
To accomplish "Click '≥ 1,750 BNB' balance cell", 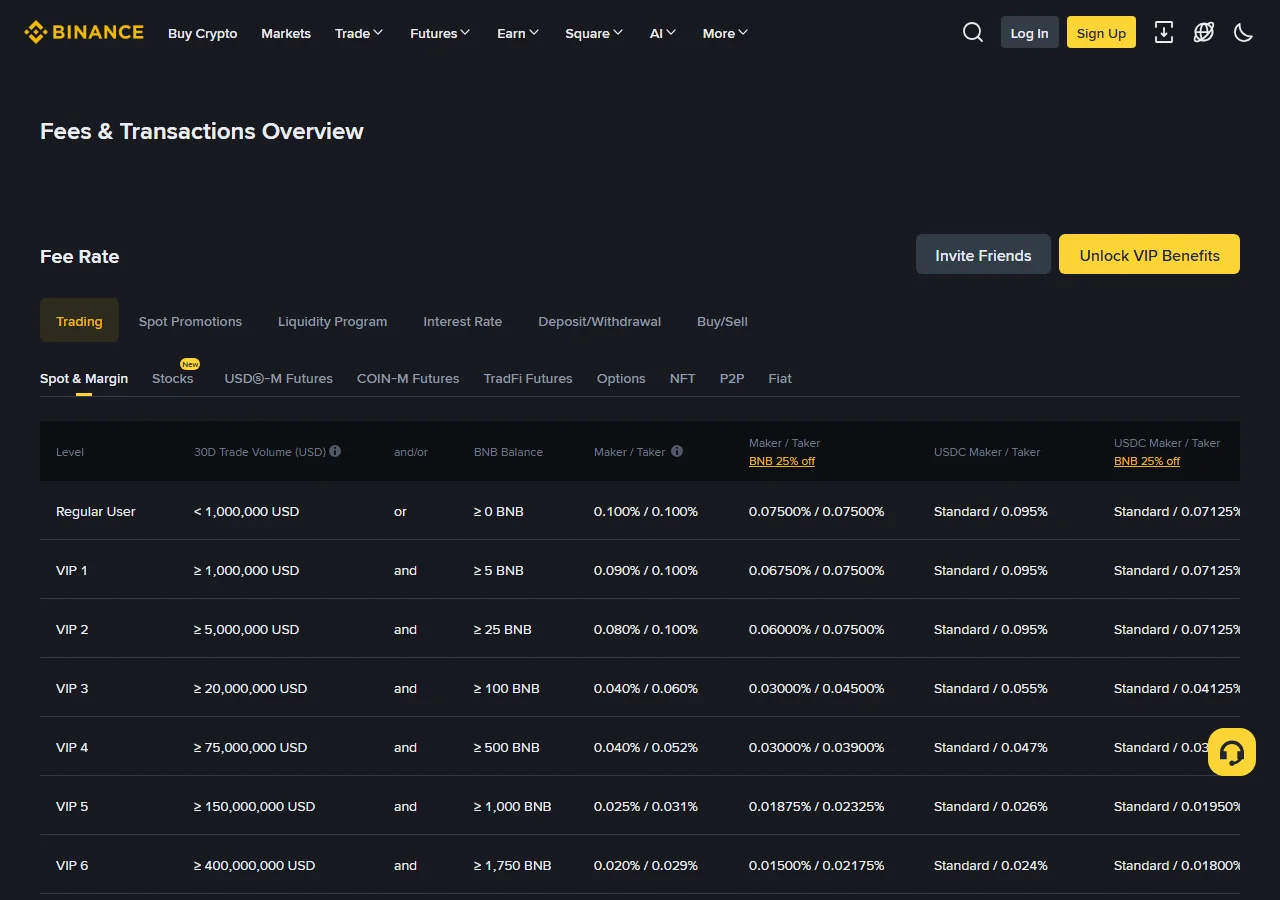I will [x=513, y=865].
